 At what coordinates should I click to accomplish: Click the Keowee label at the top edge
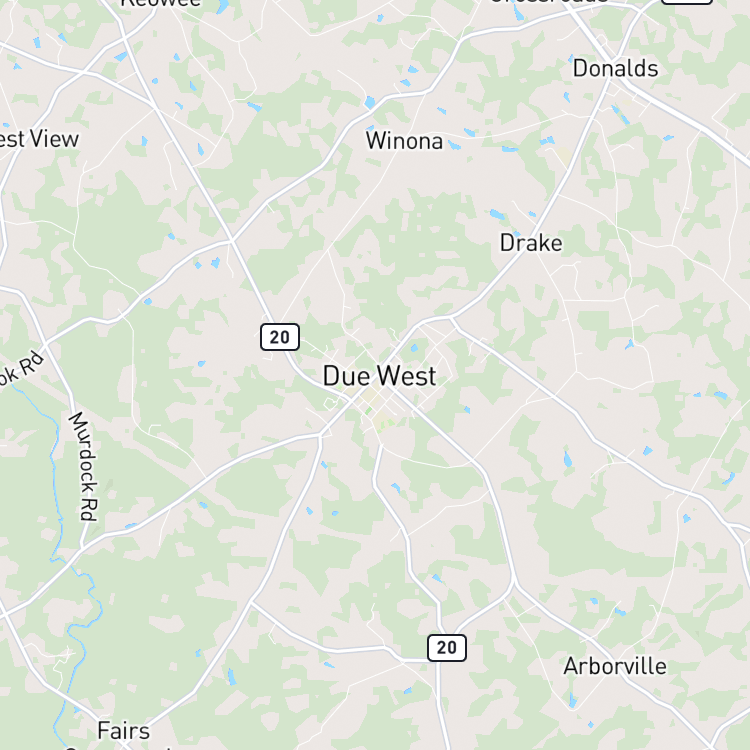click(x=161, y=3)
